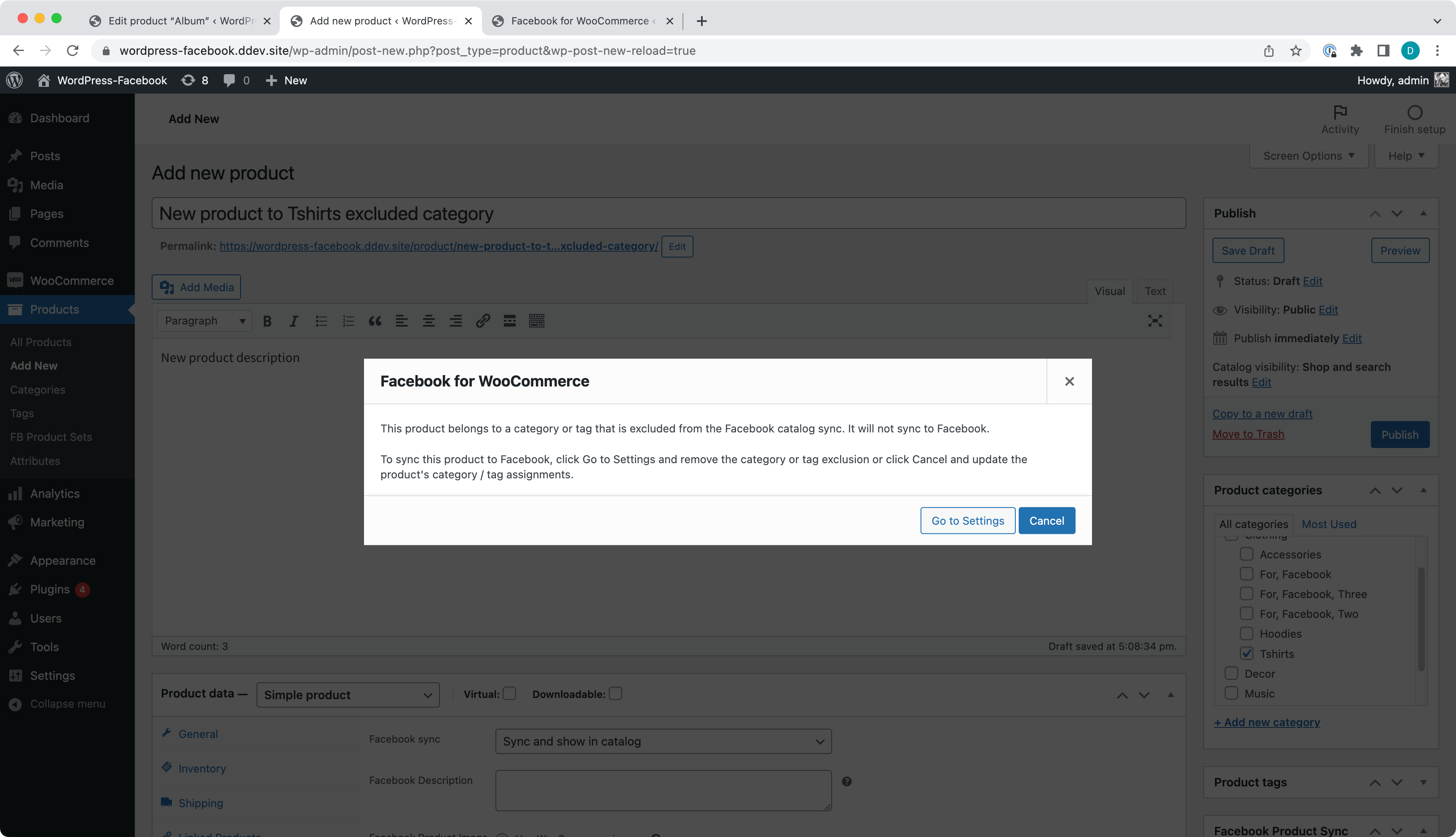The width and height of the screenshot is (1456, 837).
Task: Enable the Hoodies category checkbox
Action: [1246, 632]
